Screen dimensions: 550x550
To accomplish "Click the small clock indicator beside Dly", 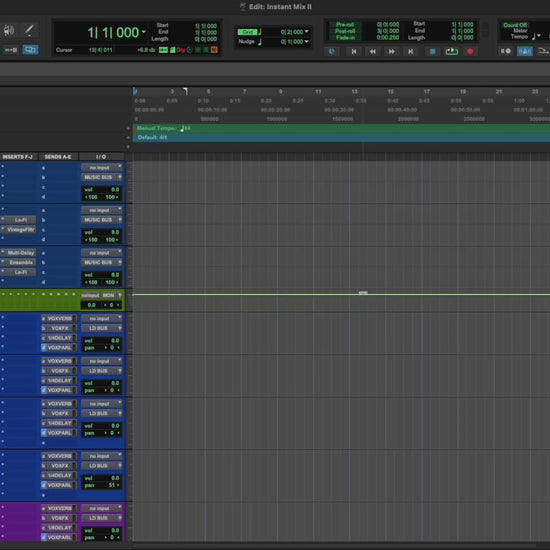I will (x=190, y=50).
